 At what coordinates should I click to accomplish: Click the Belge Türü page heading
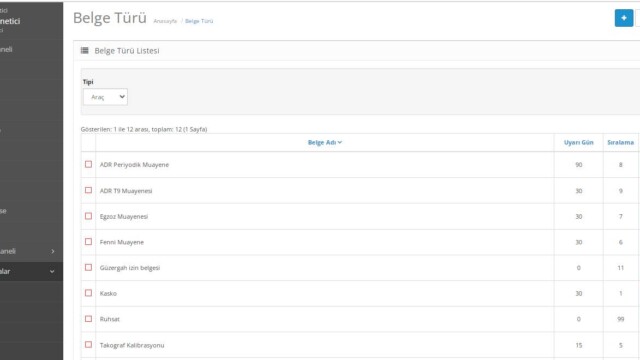(110, 18)
